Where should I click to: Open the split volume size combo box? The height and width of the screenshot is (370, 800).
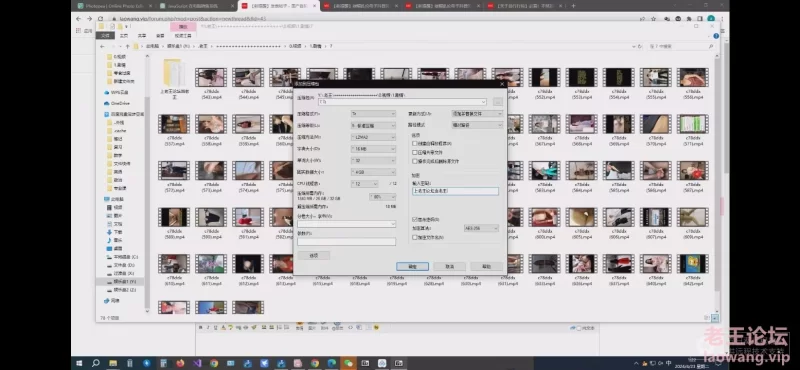pyautogui.click(x=346, y=224)
